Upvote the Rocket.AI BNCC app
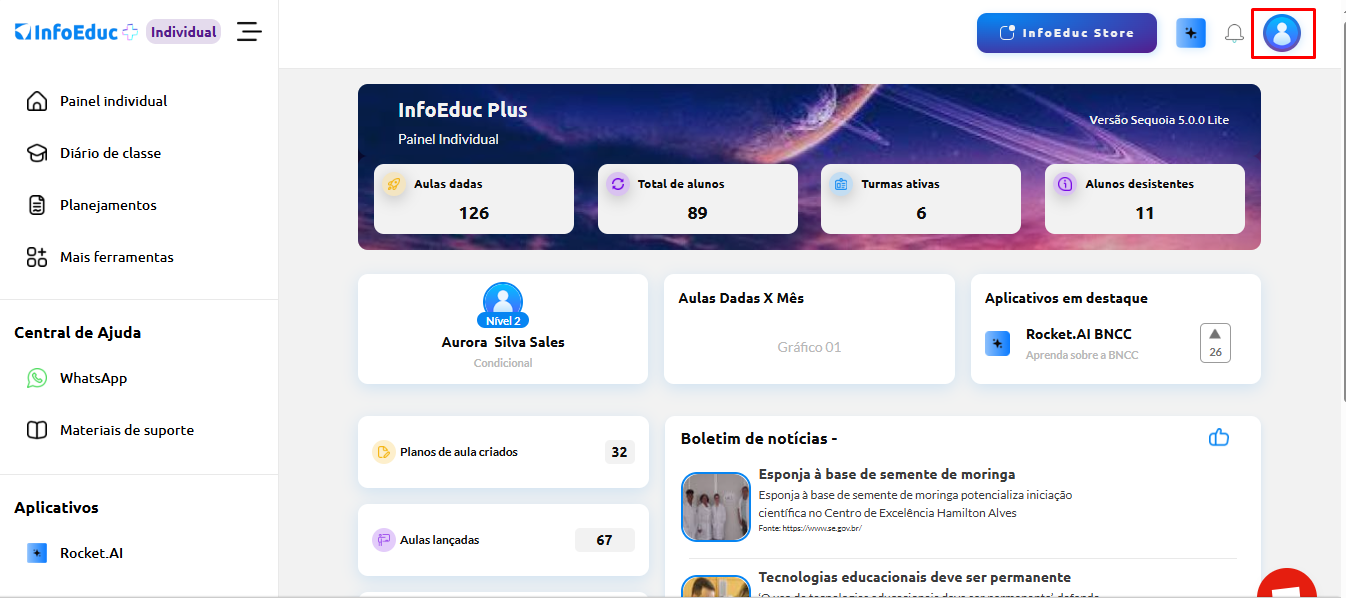The width and height of the screenshot is (1346, 598). [1215, 342]
